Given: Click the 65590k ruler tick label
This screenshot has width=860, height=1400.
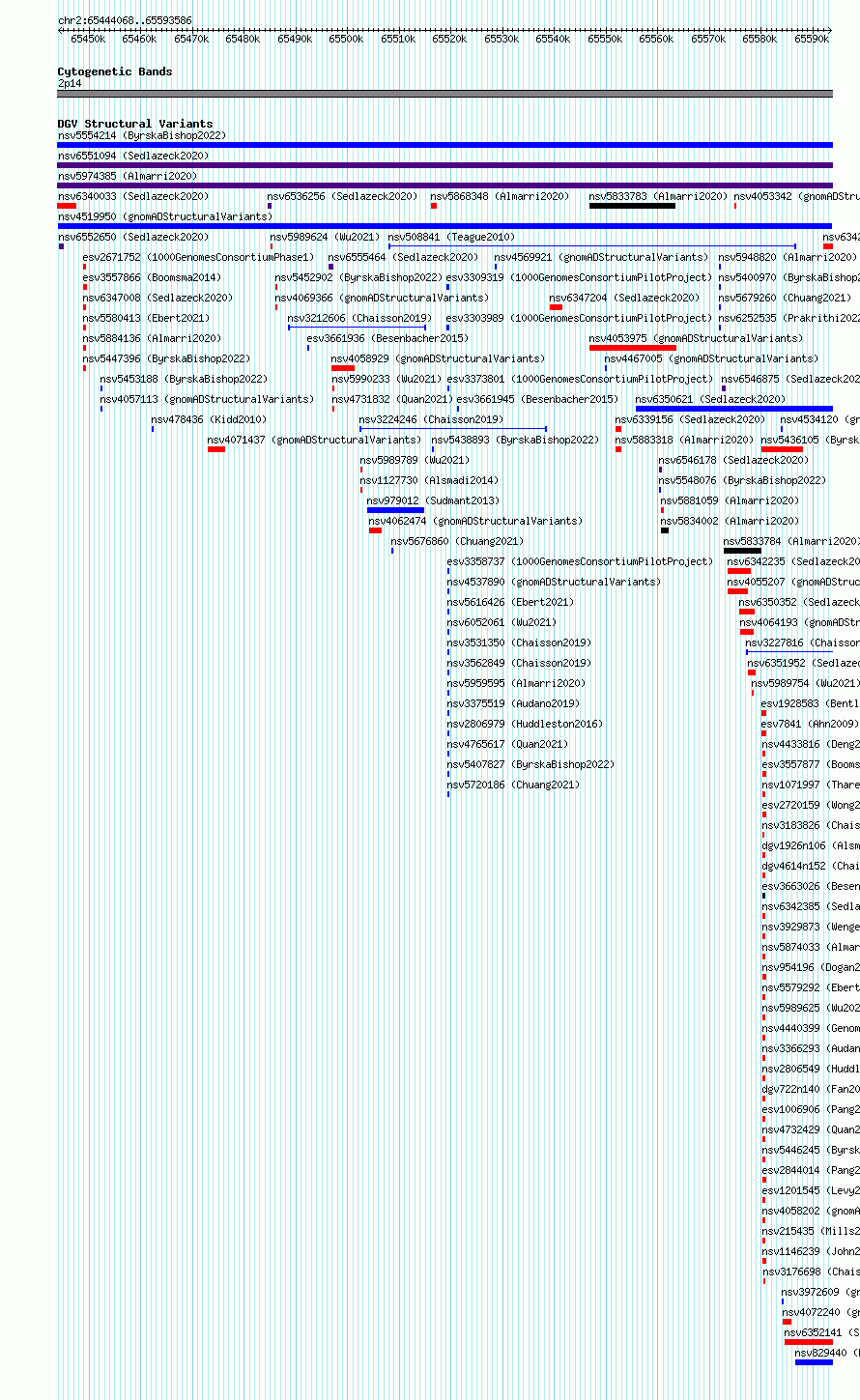Looking at the screenshot, I should [x=812, y=39].
